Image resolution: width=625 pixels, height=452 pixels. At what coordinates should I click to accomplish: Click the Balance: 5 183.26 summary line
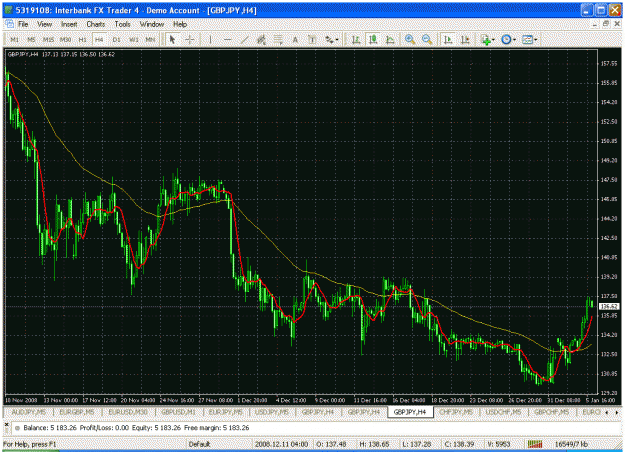click(136, 428)
